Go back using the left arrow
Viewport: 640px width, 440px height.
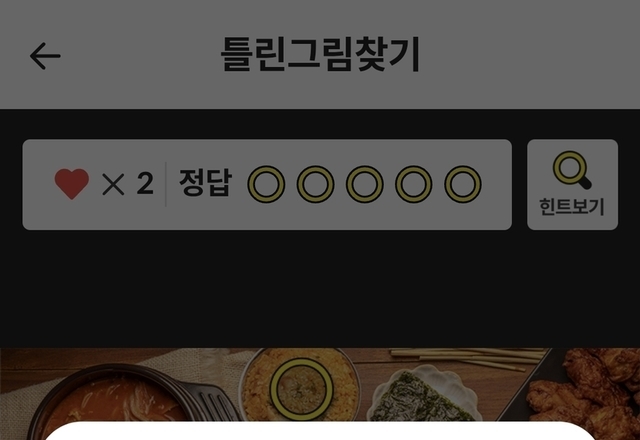[x=45, y=56]
